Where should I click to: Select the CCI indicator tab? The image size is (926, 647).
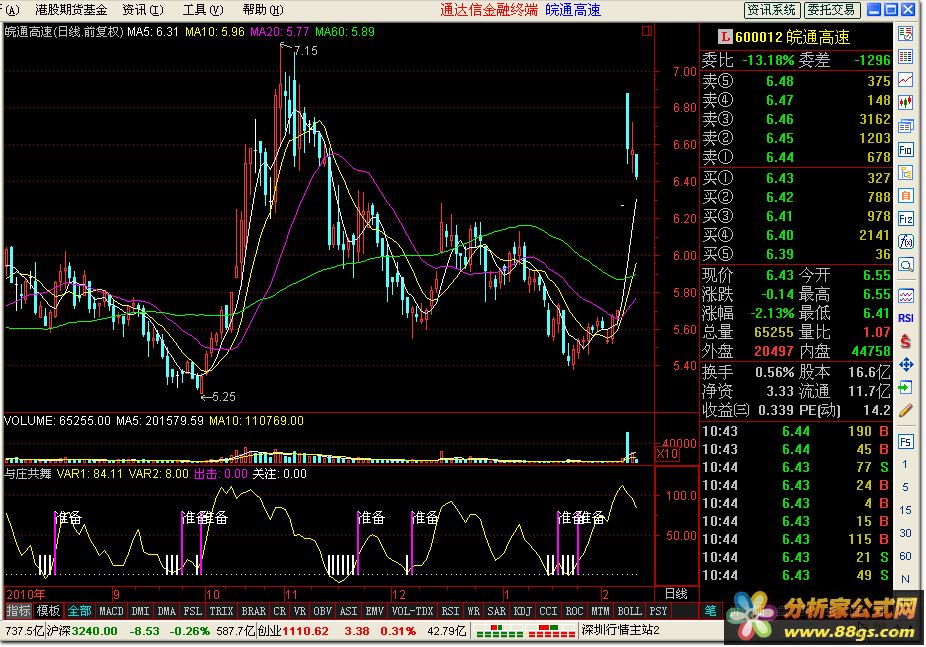(548, 611)
